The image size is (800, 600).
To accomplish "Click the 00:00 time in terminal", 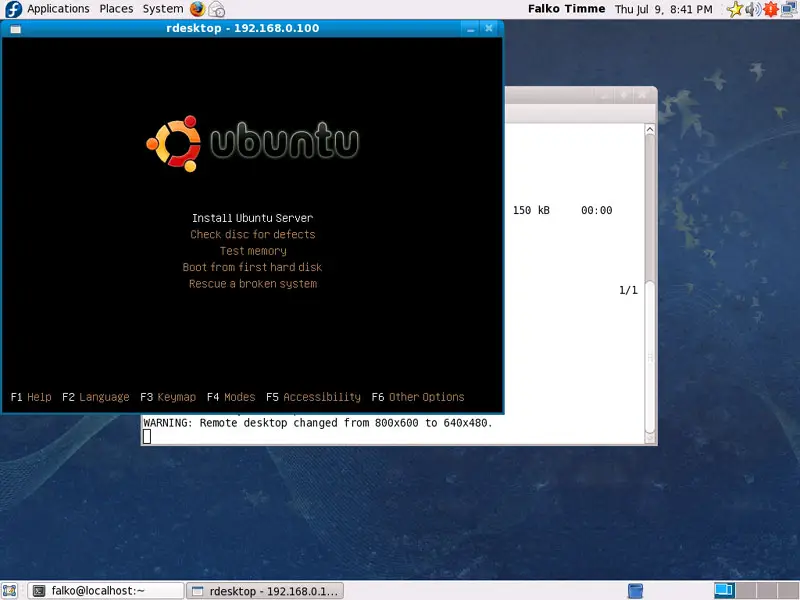I will point(596,210).
